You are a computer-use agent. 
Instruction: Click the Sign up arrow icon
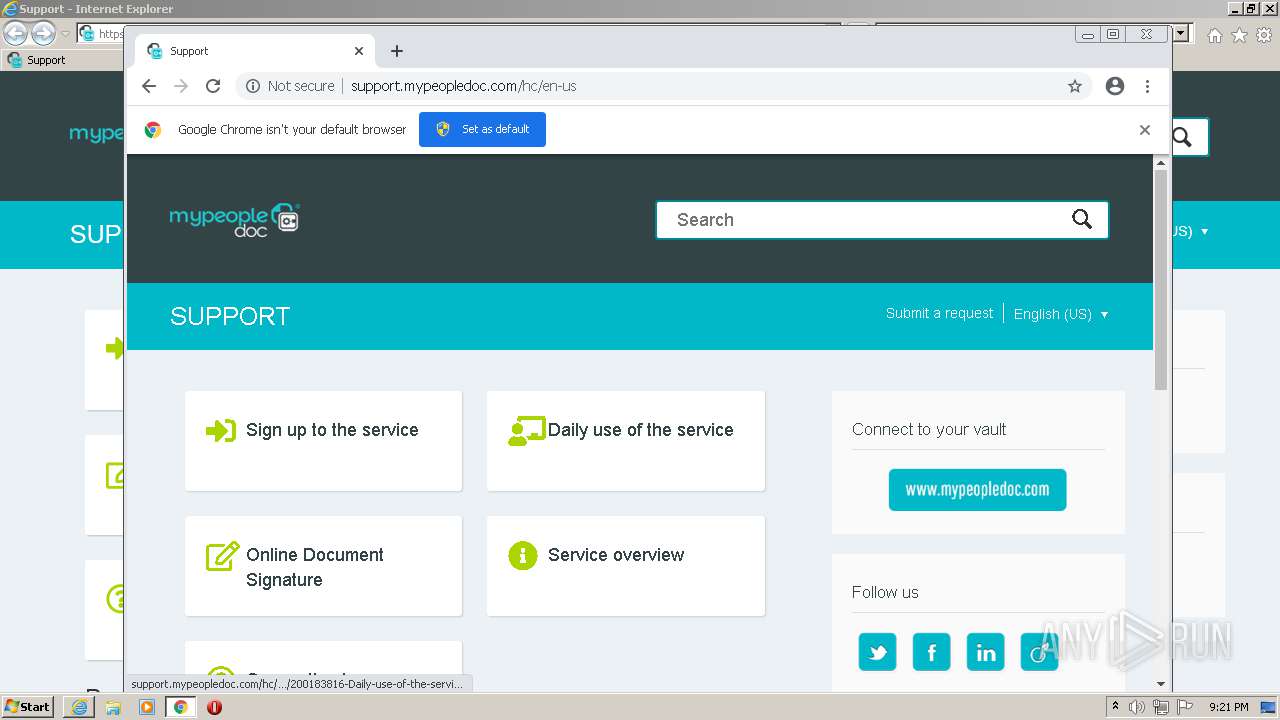coord(221,430)
